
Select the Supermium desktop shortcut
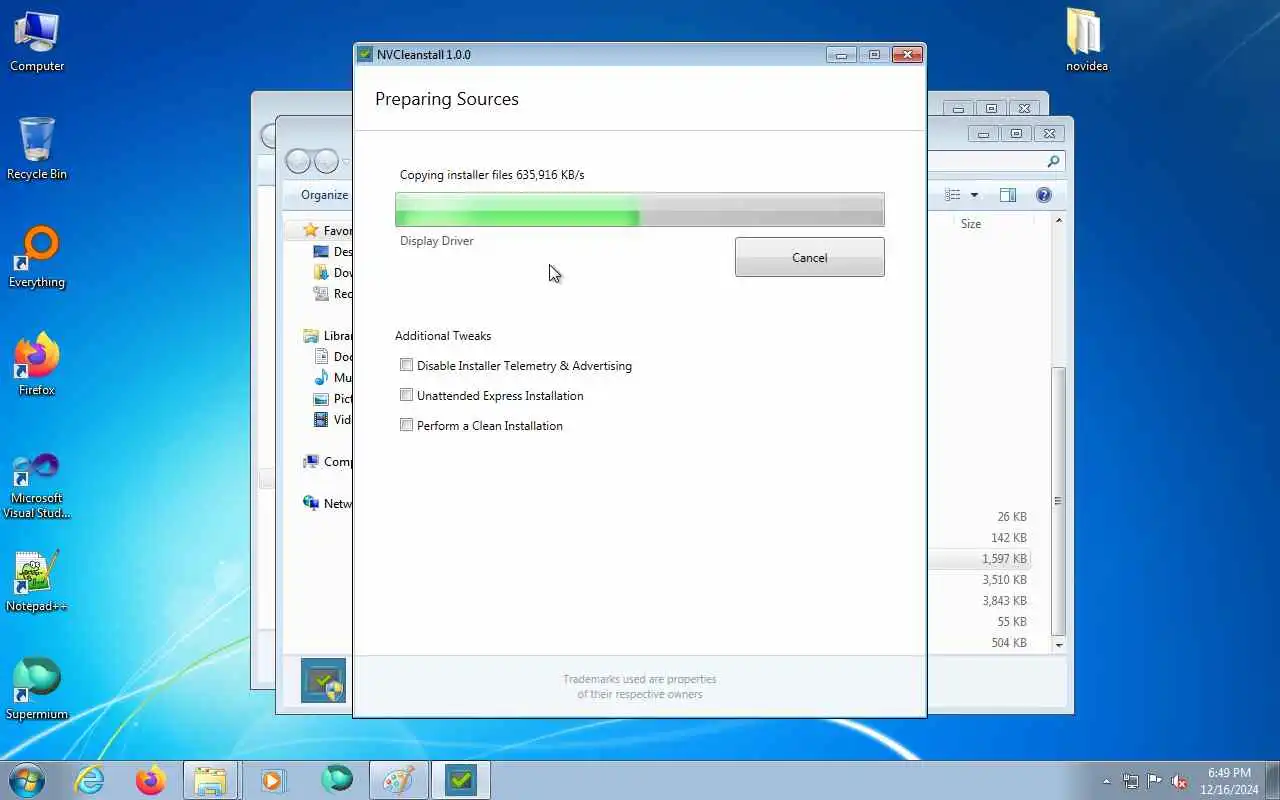tap(37, 689)
